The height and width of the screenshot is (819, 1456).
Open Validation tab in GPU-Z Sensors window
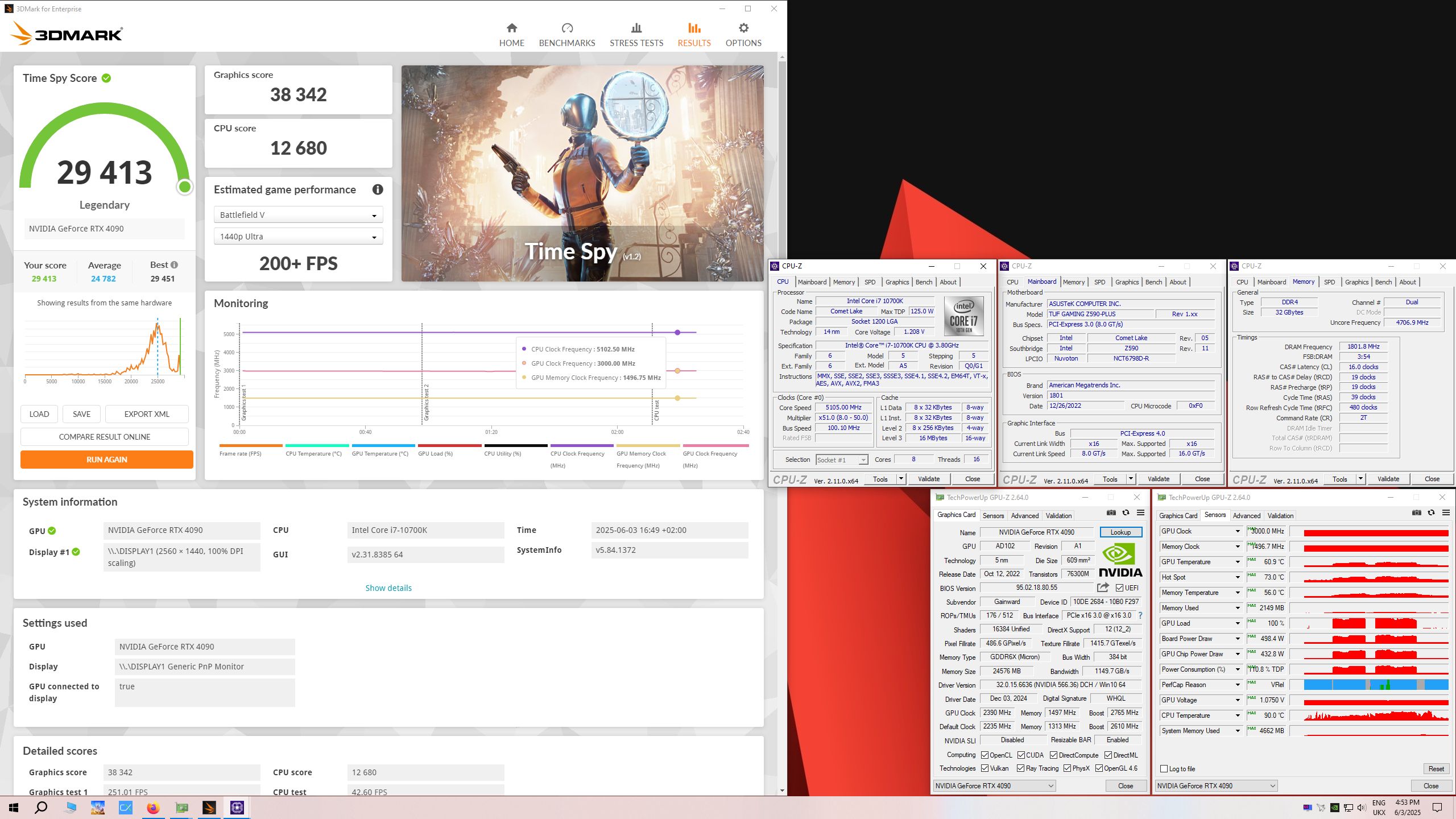[x=1280, y=516]
